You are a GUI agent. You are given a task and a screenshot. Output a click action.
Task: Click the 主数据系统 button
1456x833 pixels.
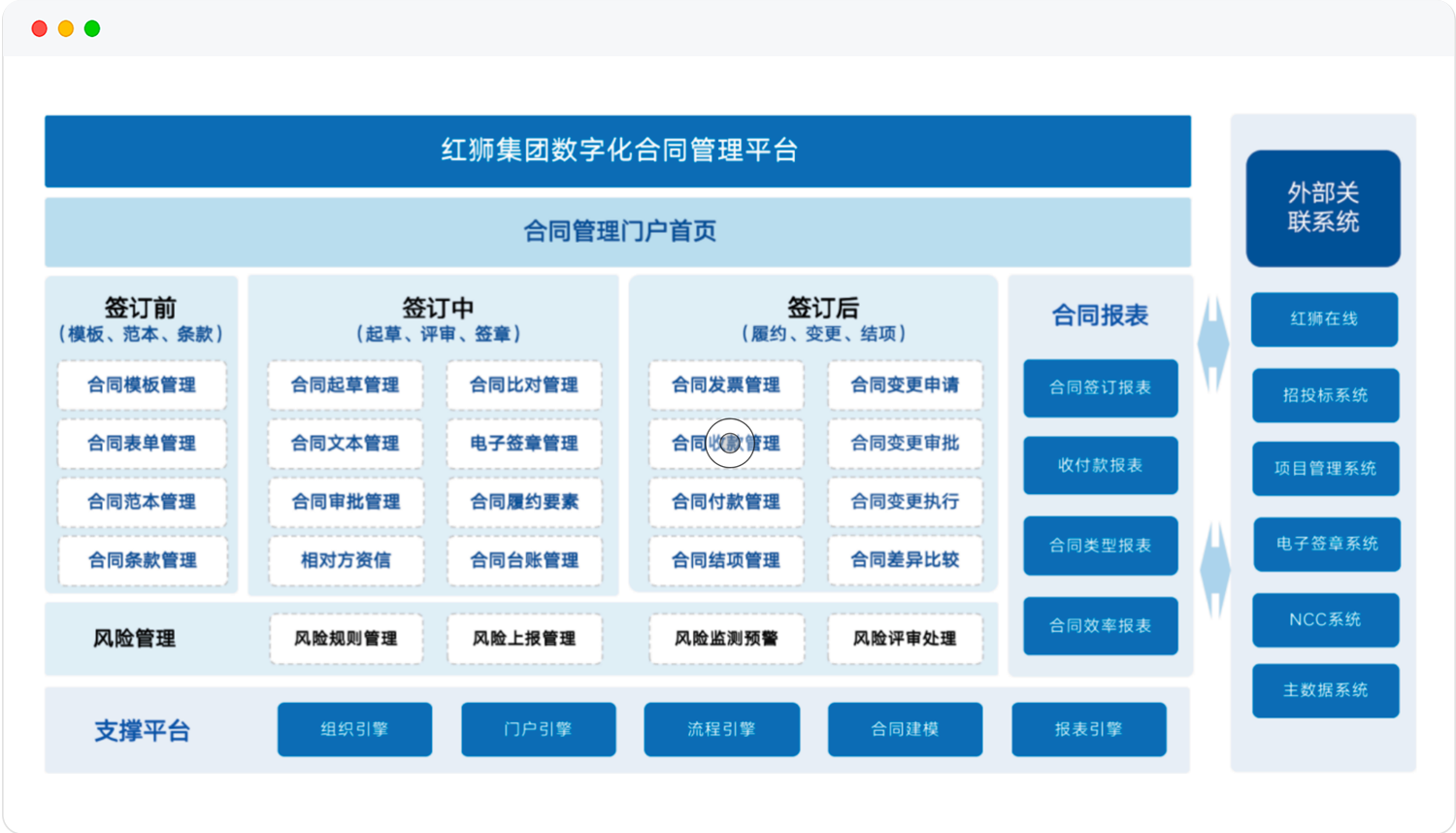coord(1325,690)
